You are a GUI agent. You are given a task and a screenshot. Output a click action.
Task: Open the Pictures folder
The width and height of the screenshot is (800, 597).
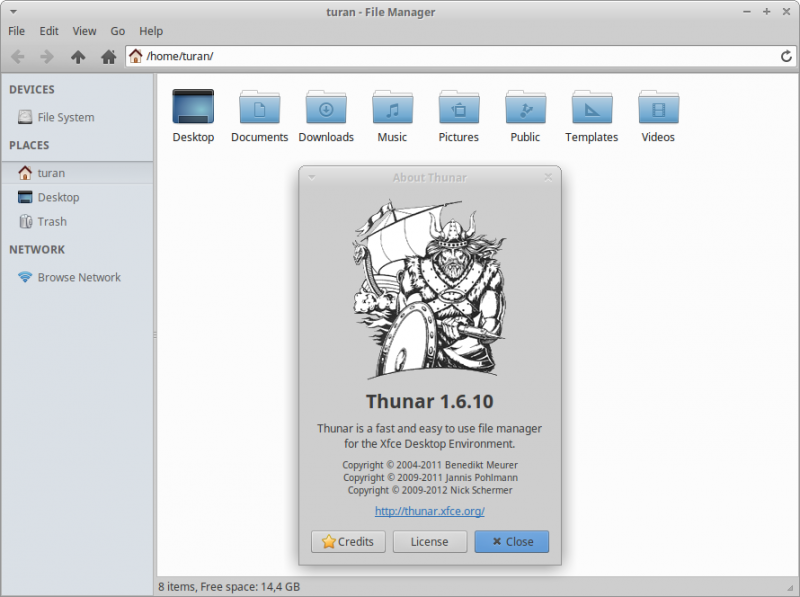[459, 116]
